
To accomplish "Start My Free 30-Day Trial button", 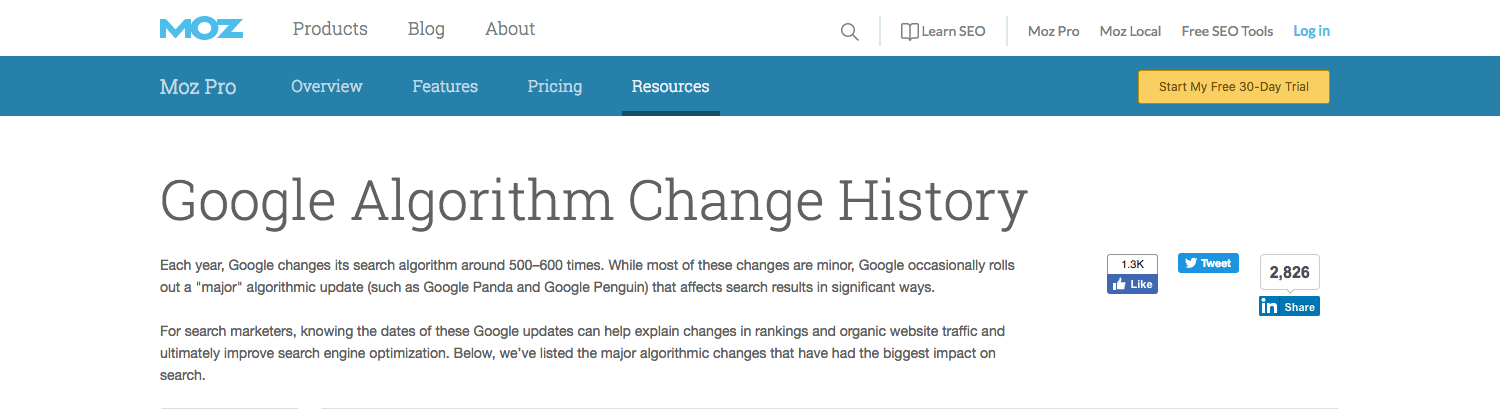I will 1234,87.
